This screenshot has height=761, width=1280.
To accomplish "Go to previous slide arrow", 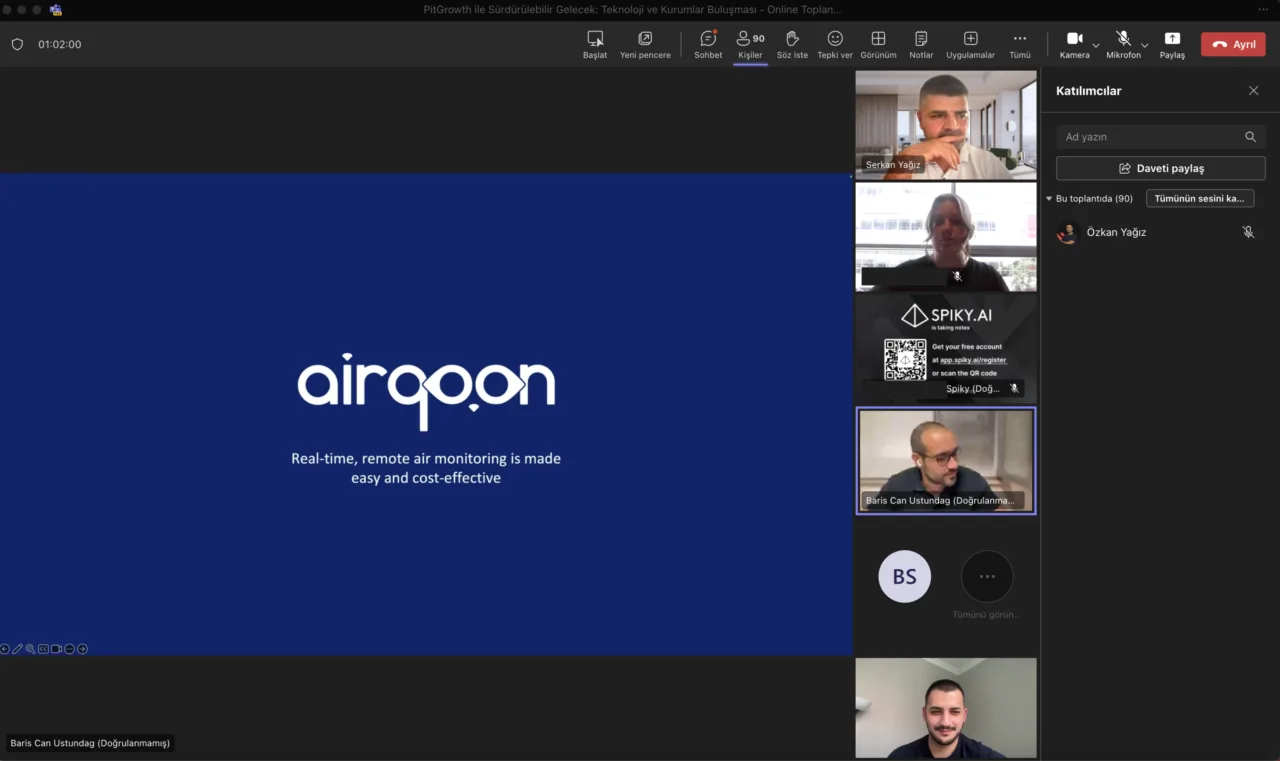I will (5, 649).
